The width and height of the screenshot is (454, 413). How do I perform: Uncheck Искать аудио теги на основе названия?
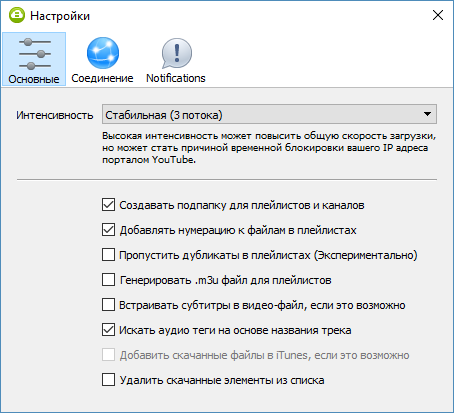(108, 330)
